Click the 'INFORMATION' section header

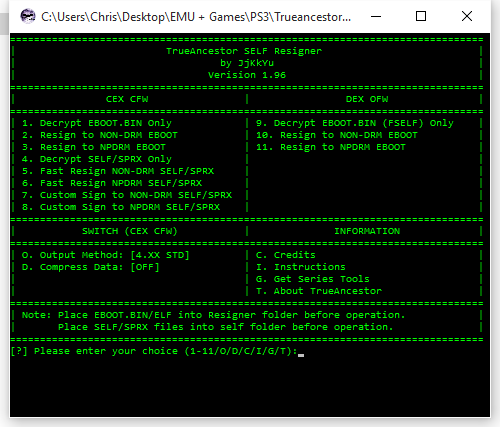[x=367, y=231]
